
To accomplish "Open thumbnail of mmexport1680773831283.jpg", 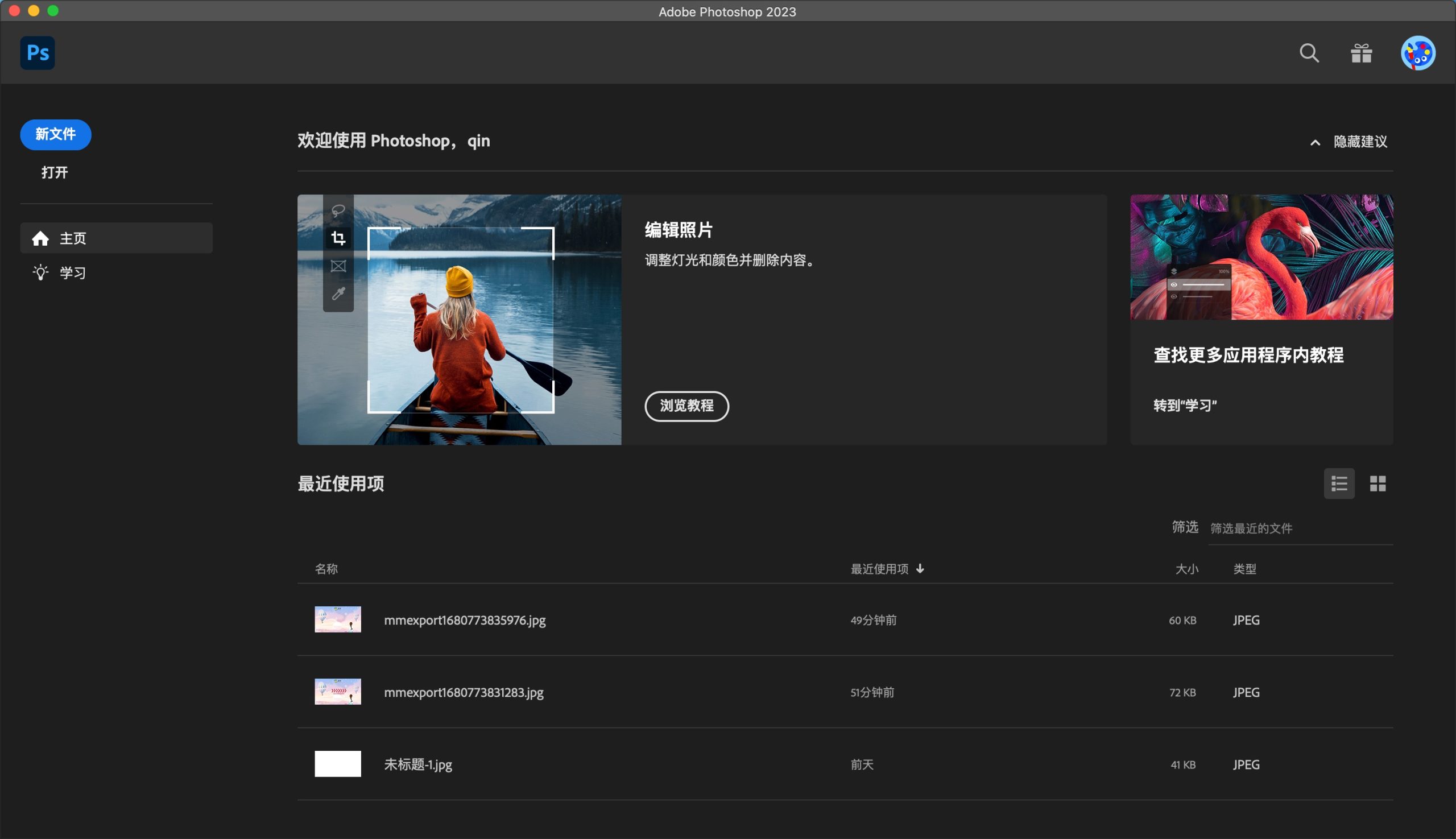I will tap(338, 692).
